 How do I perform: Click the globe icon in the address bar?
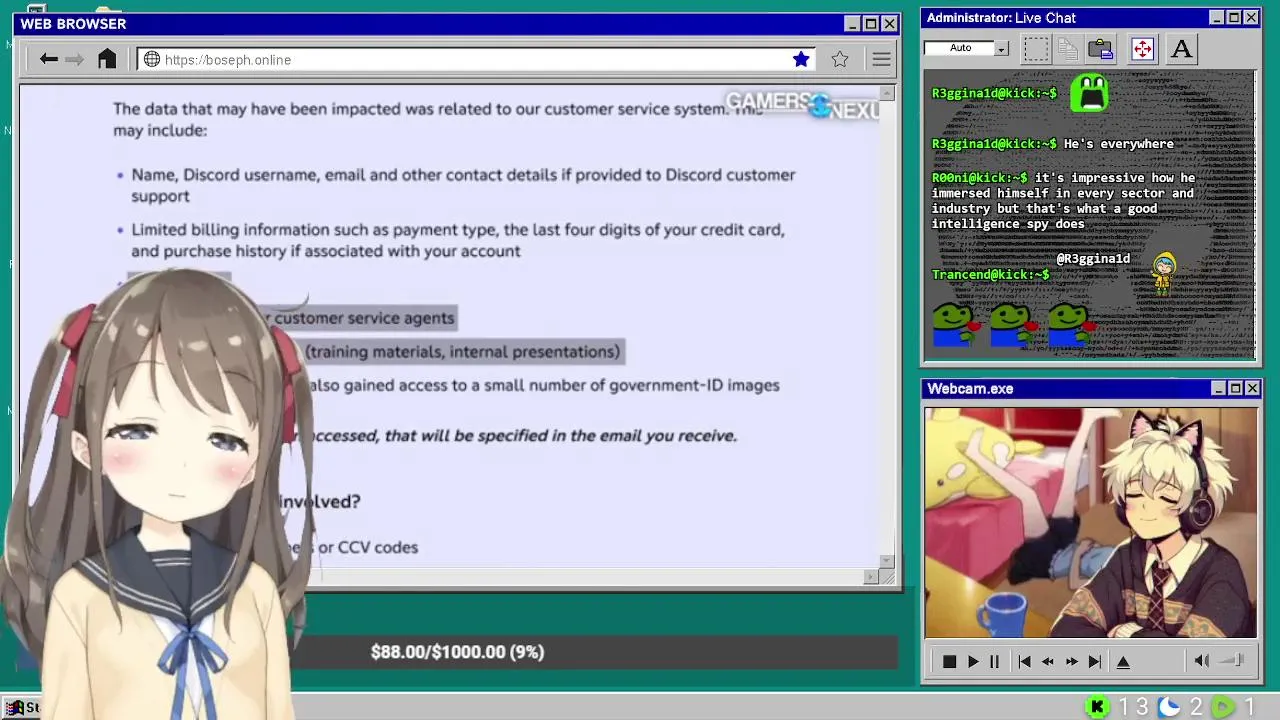pyautogui.click(x=152, y=59)
